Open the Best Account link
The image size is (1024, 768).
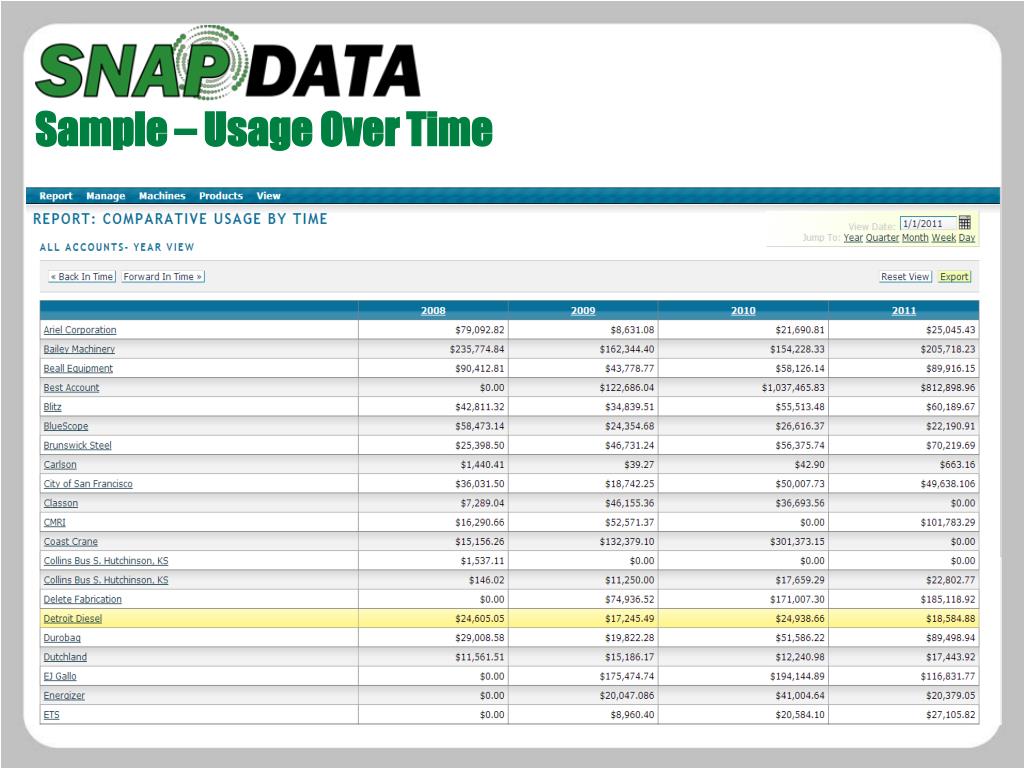point(71,388)
